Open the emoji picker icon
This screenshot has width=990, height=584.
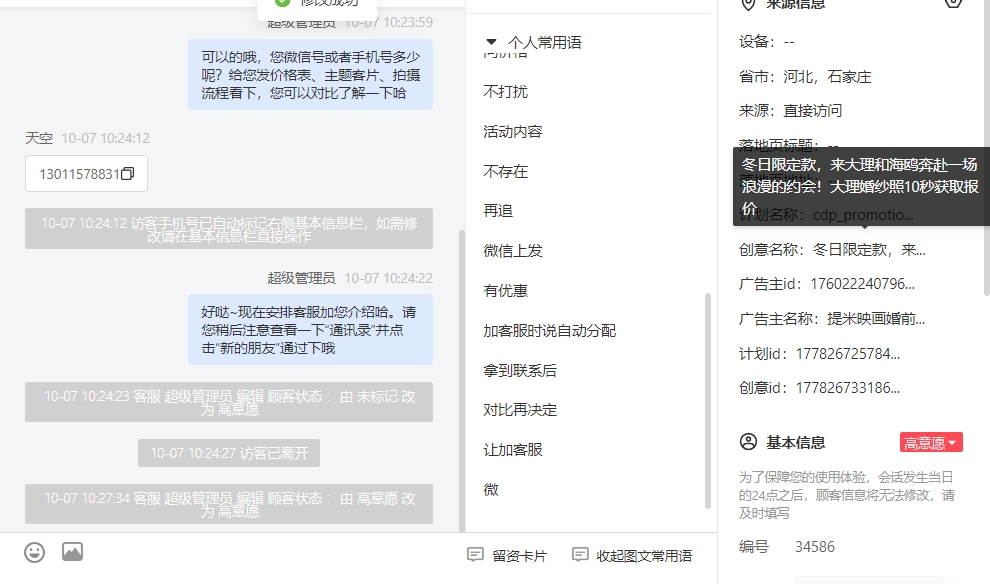[x=35, y=552]
